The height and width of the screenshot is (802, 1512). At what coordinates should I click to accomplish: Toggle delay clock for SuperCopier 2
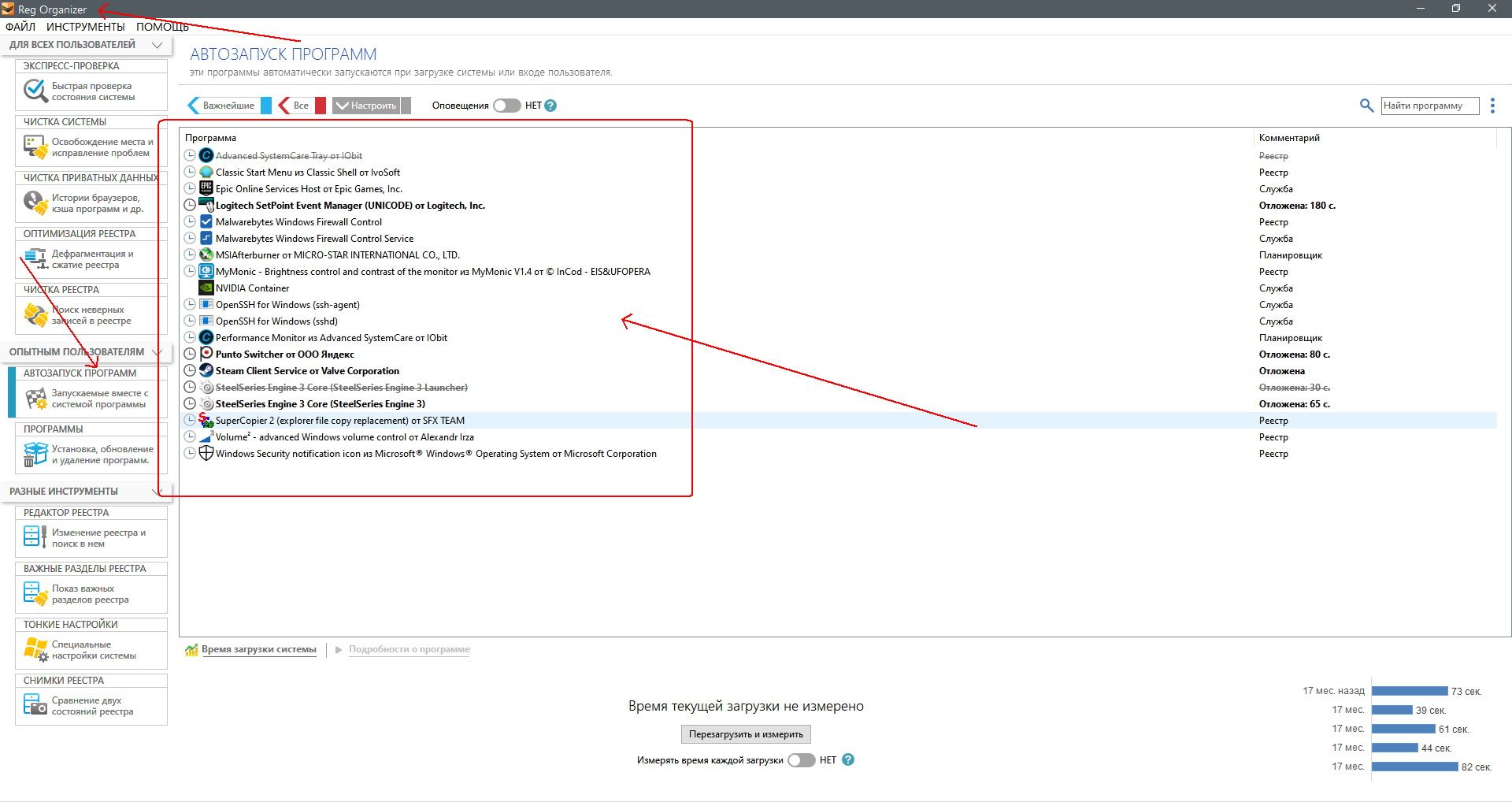[190, 420]
